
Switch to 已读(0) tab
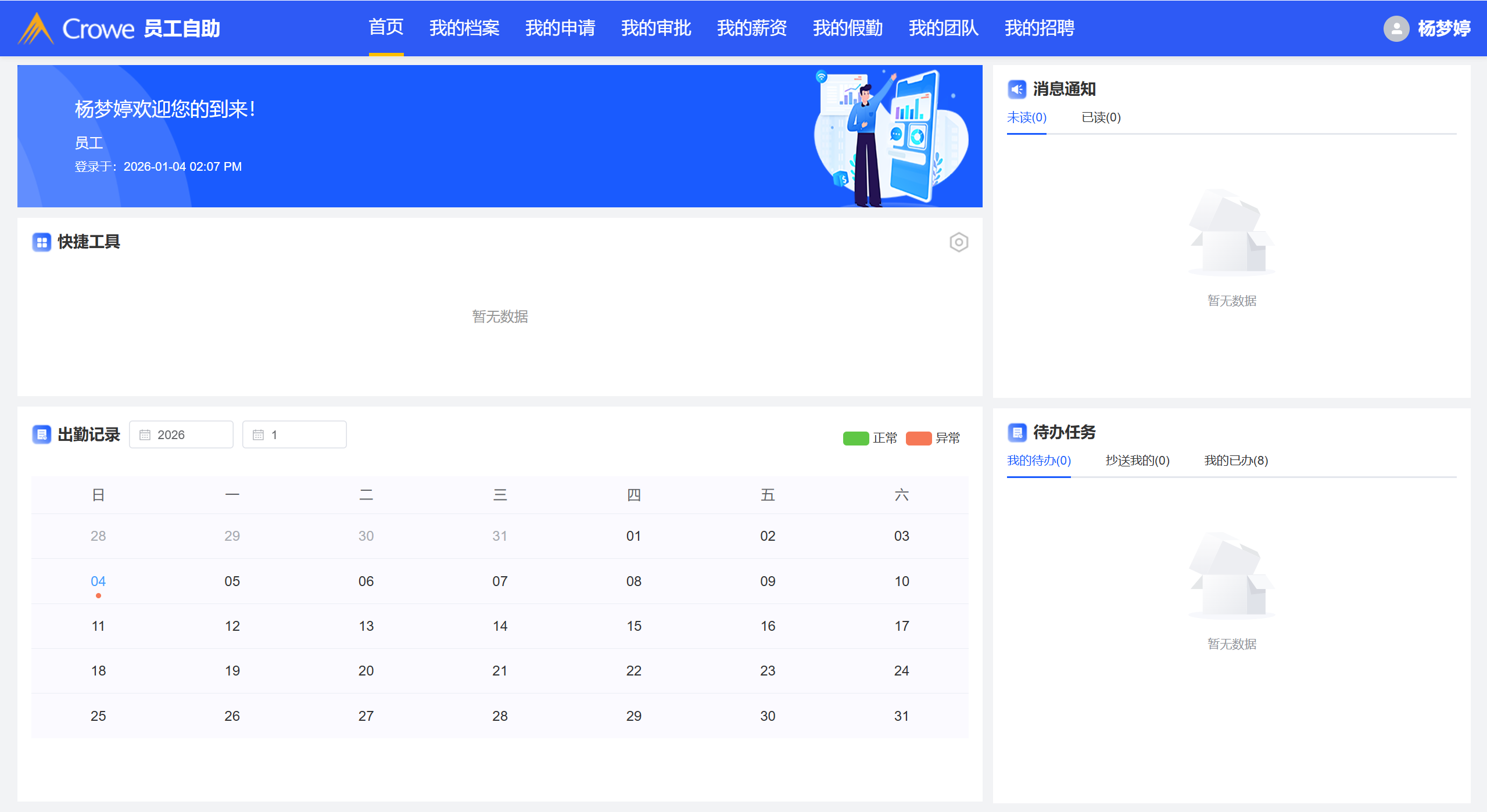tap(1101, 118)
